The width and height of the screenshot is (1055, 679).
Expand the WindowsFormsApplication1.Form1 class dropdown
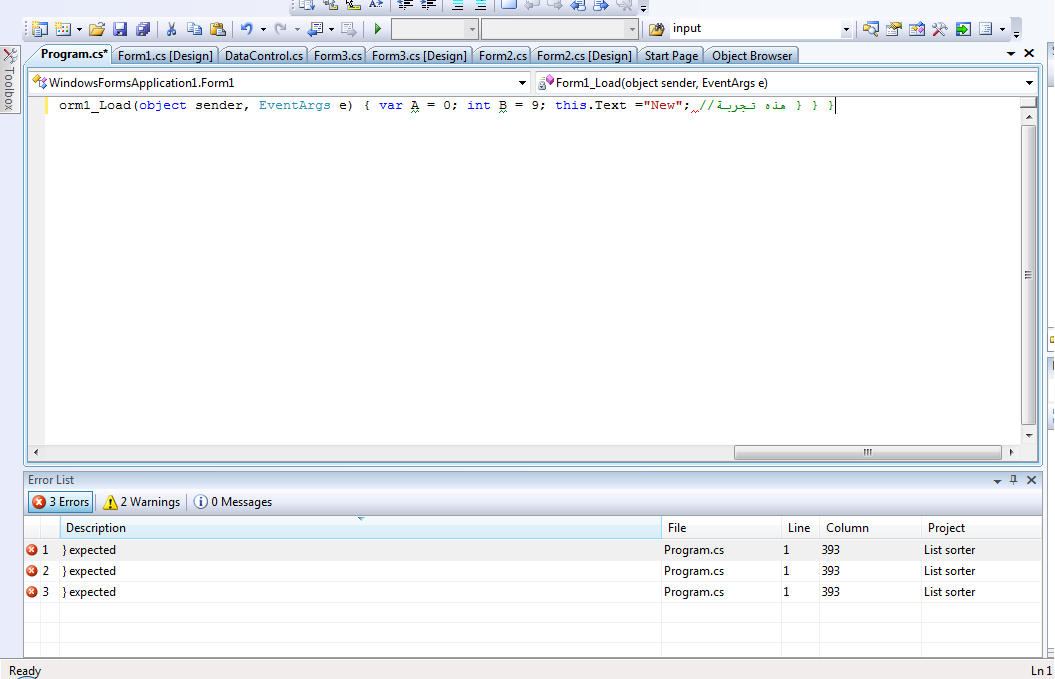(523, 83)
